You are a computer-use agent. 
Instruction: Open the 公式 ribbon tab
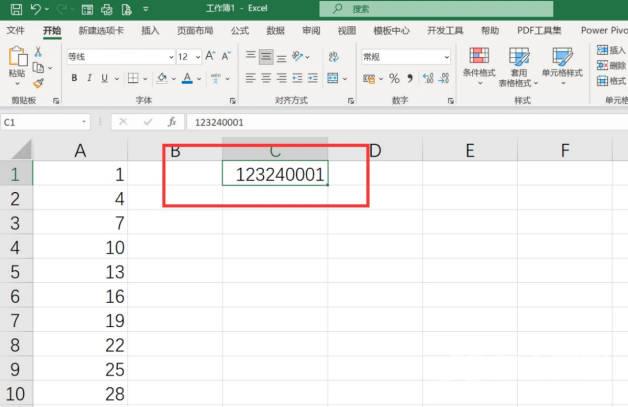coord(240,31)
